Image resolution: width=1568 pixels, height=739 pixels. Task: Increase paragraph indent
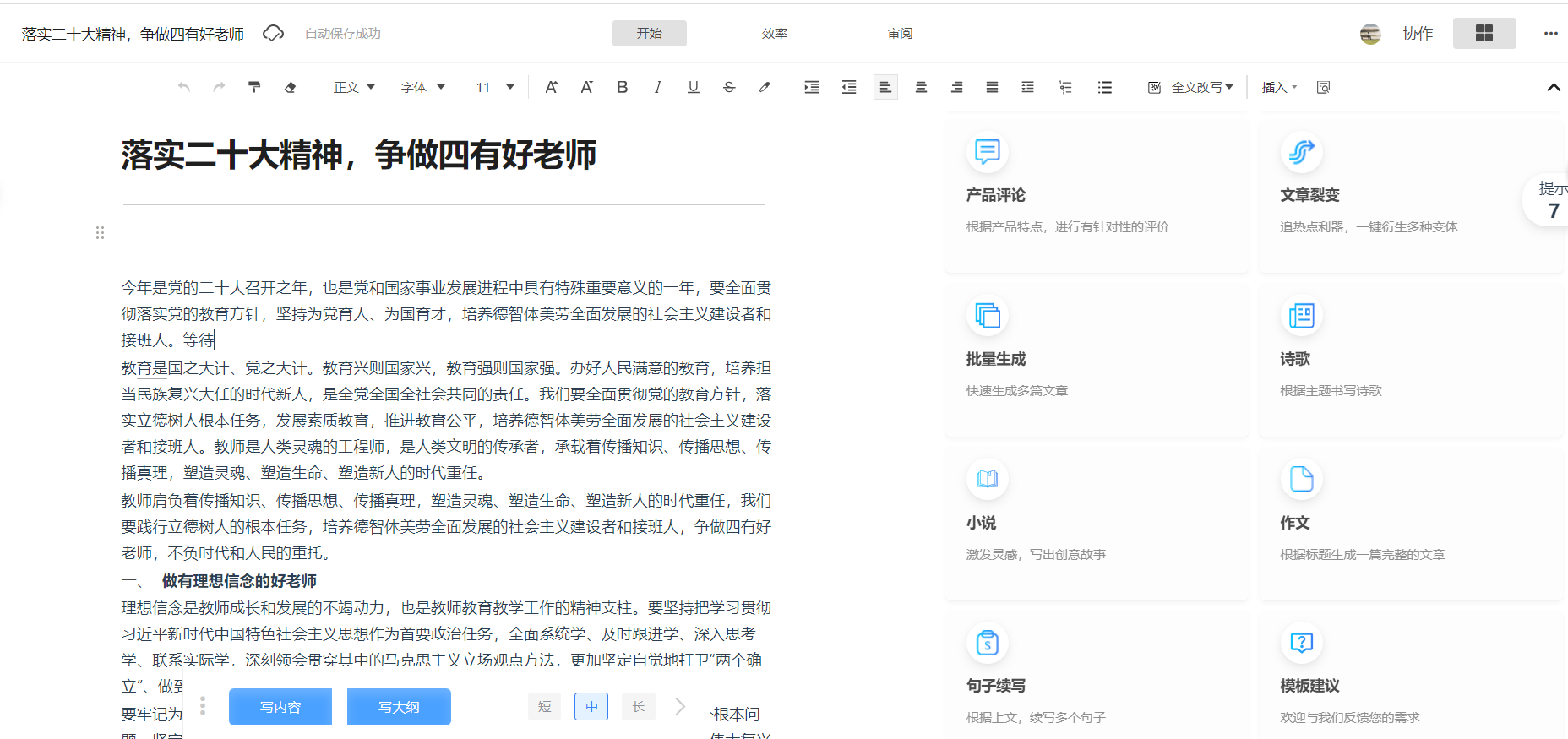pos(812,87)
